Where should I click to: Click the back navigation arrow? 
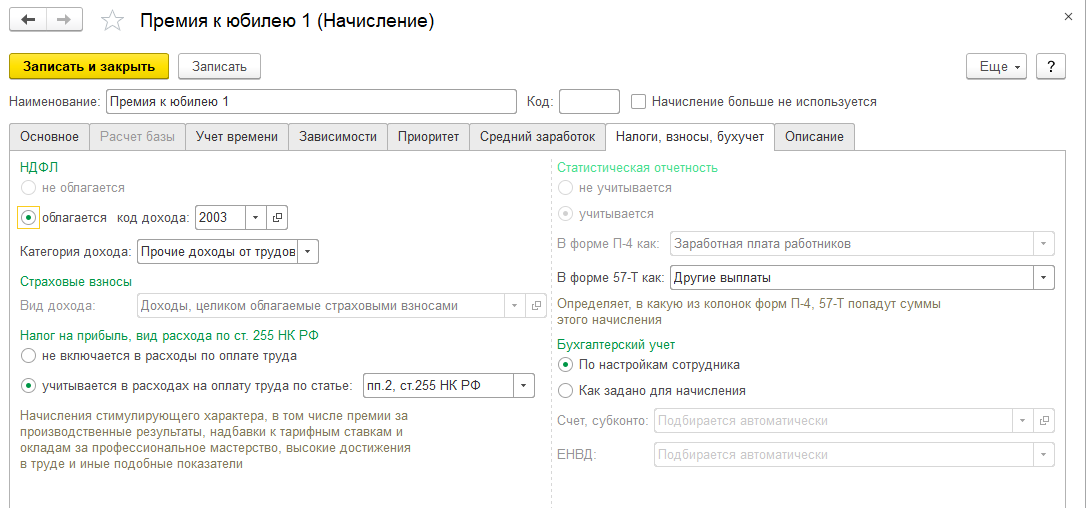click(x=27, y=20)
